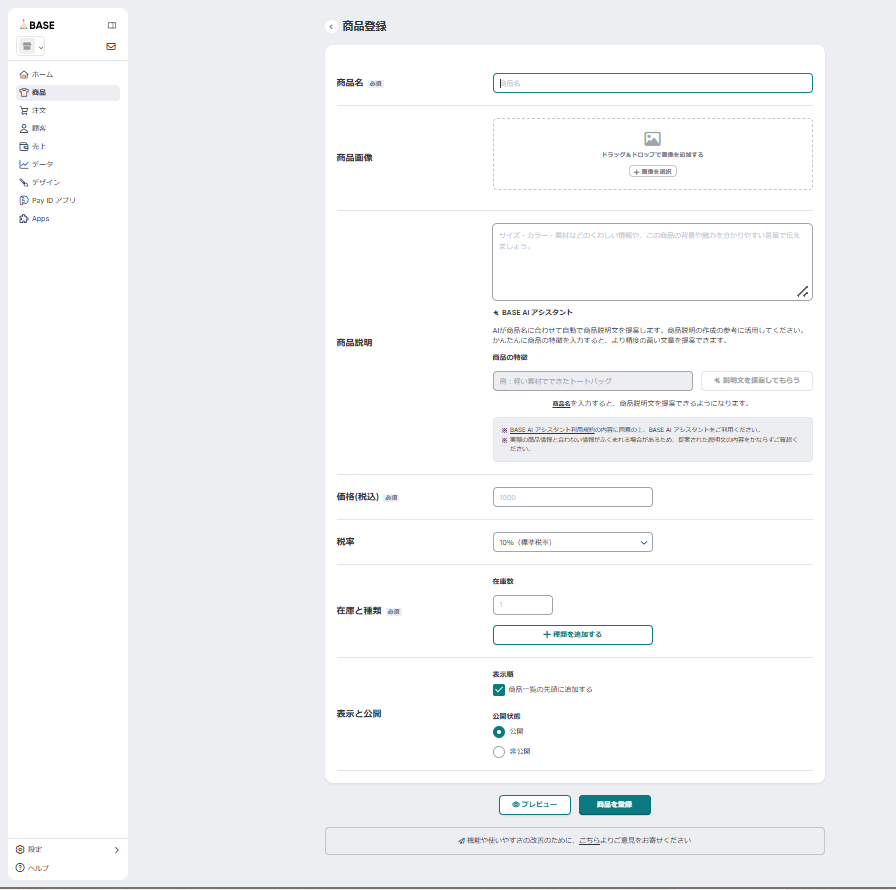The image size is (896, 890).
Task: Toggle 商品一覧の先頭に追加する checkbox
Action: tap(499, 689)
